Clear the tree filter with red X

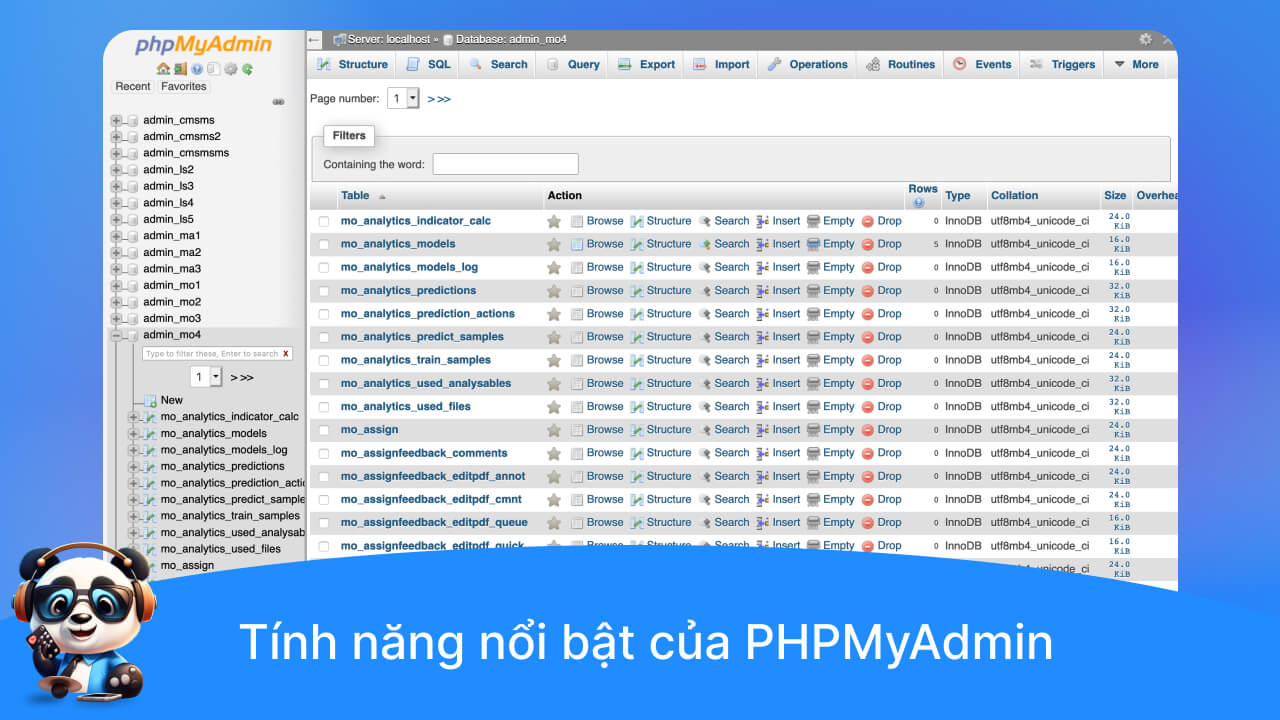point(286,354)
